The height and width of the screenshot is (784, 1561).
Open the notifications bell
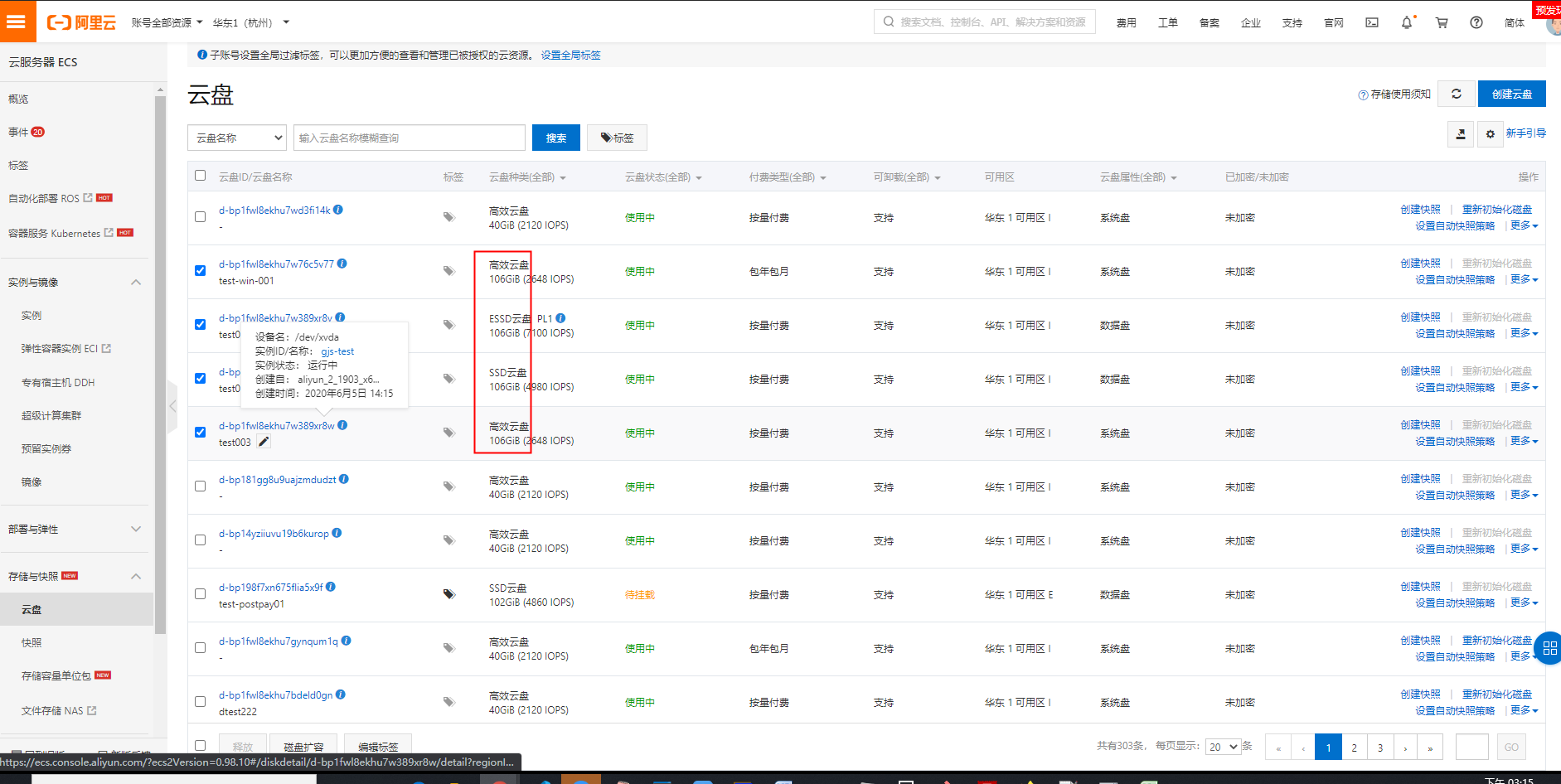pyautogui.click(x=1407, y=22)
